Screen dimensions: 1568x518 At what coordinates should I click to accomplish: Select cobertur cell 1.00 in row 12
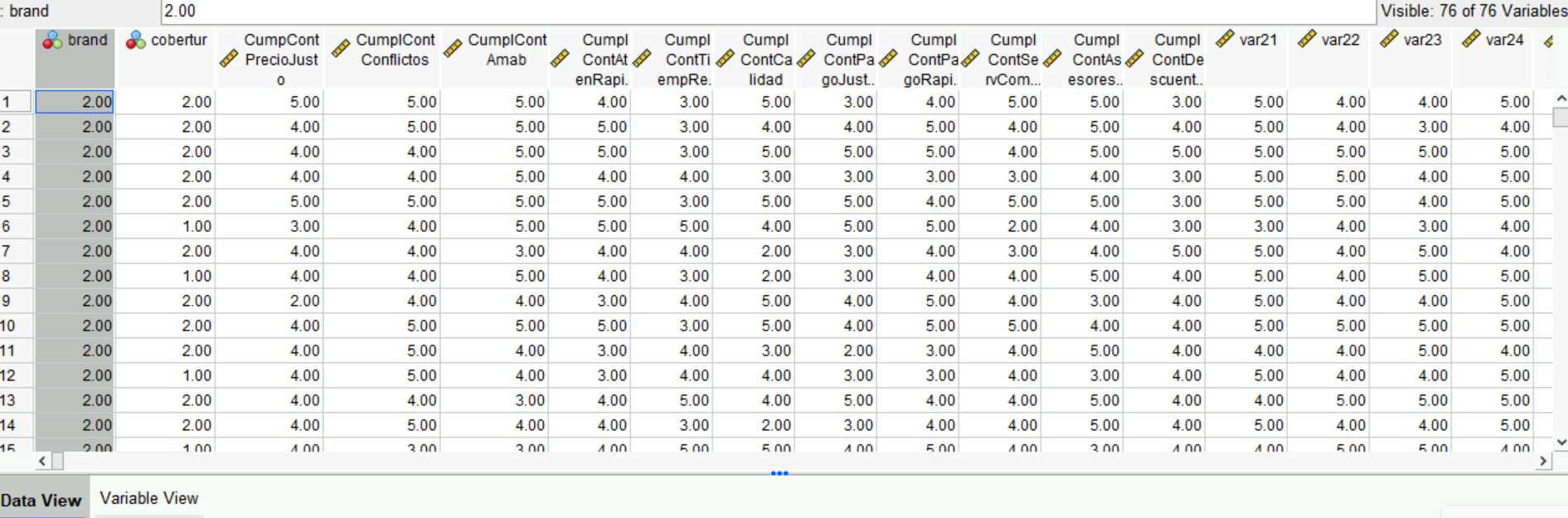[x=166, y=375]
